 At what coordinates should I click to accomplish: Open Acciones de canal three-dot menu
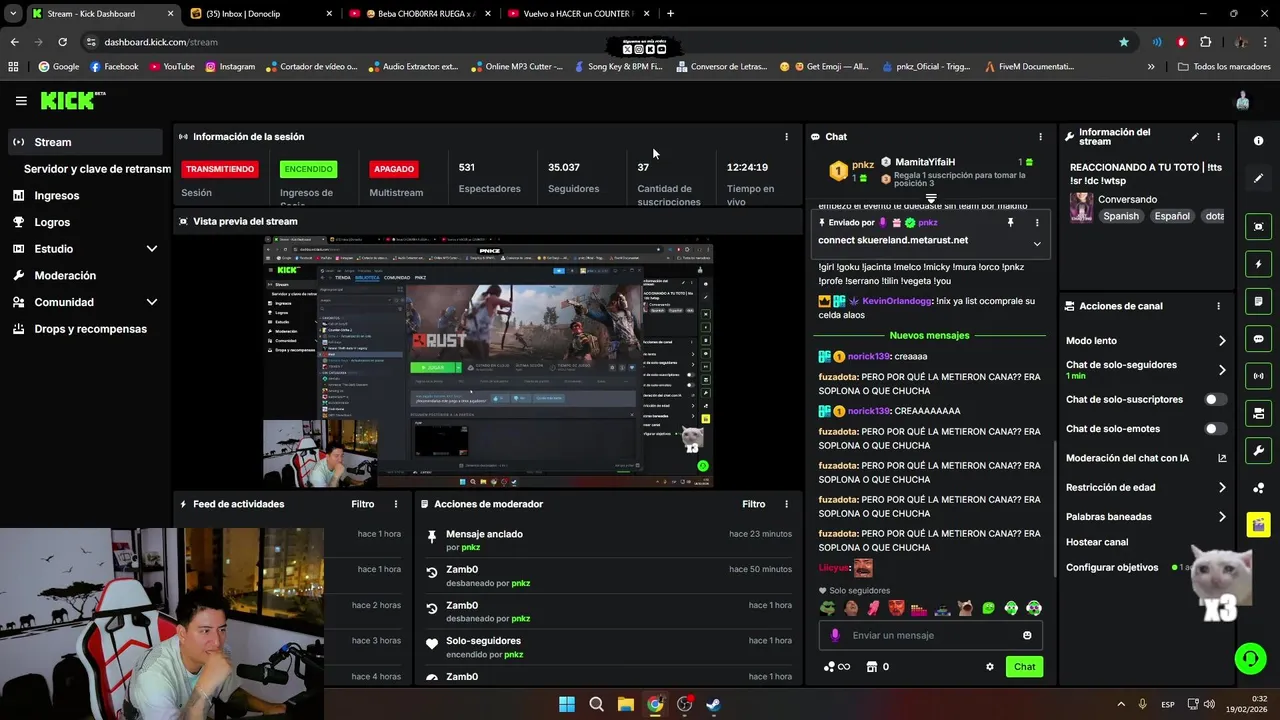pyautogui.click(x=1218, y=307)
